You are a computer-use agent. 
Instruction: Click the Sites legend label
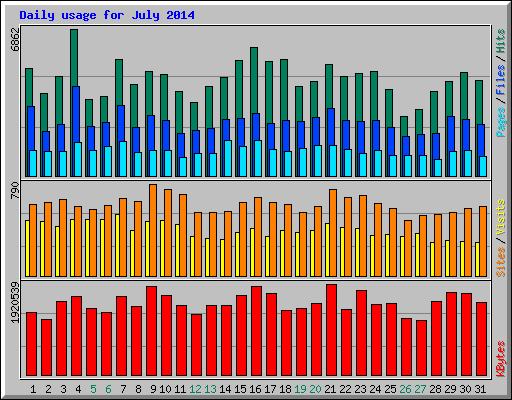pos(500,262)
